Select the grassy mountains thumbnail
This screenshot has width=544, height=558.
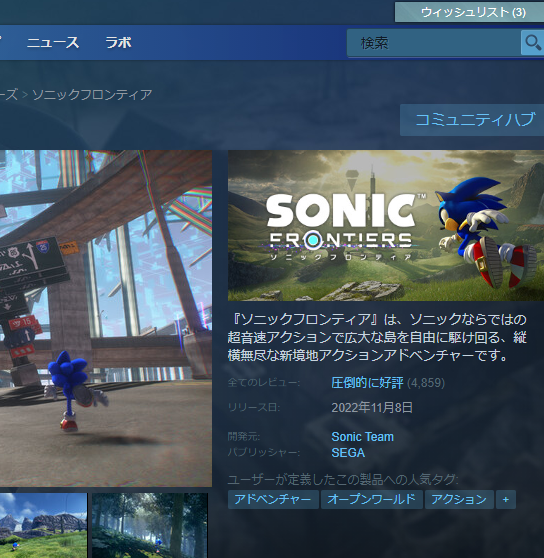(43, 525)
